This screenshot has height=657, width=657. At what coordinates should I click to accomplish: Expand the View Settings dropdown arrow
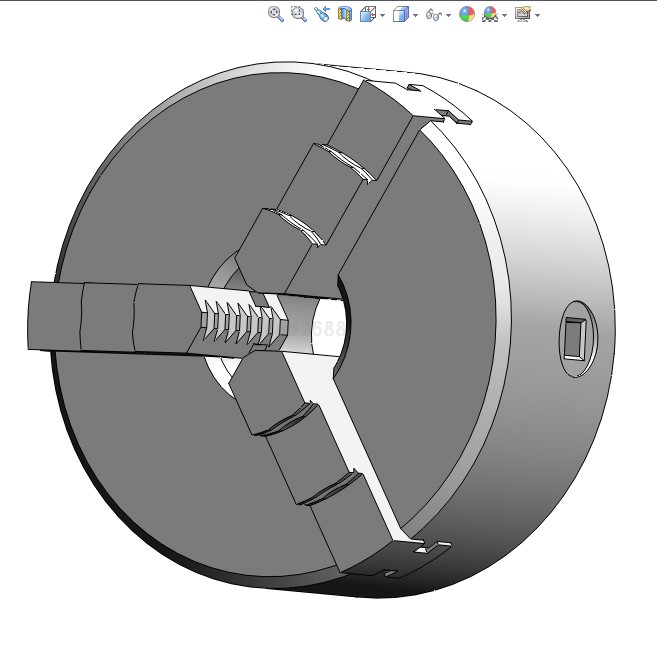[538, 15]
